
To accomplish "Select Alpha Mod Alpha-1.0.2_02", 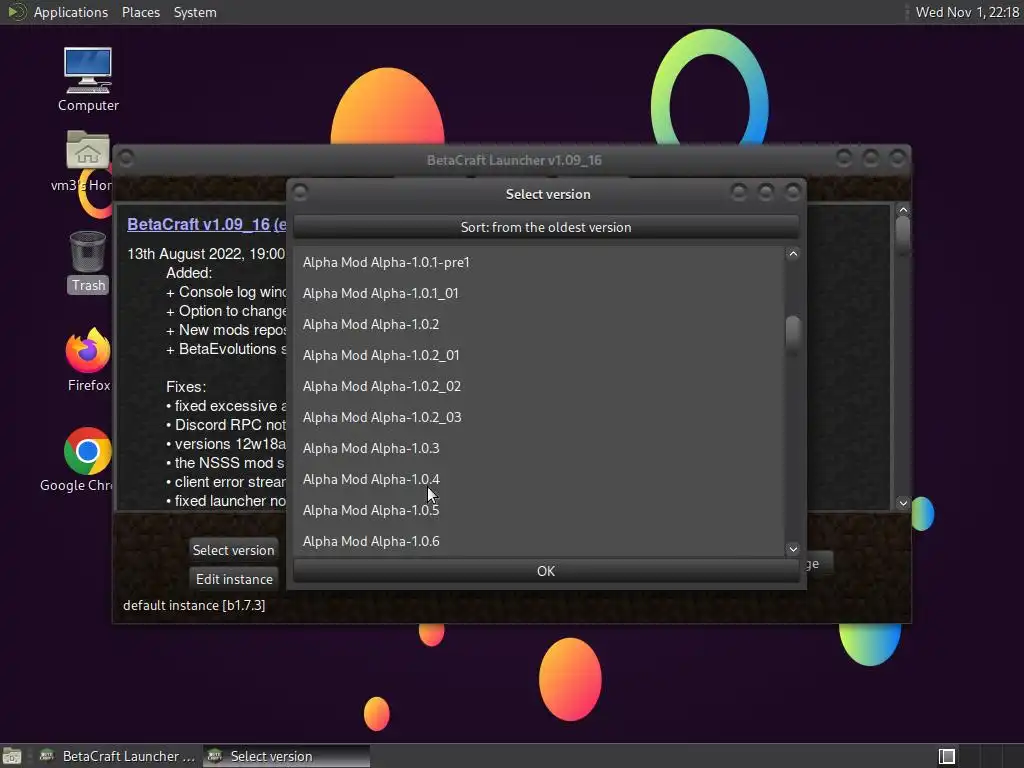I will pos(538,386).
